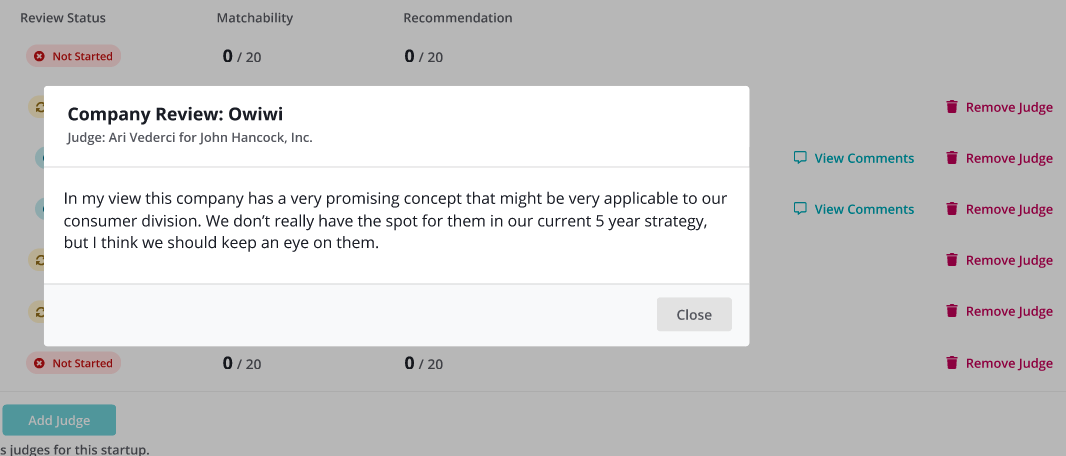This screenshot has height=456, width=1066.
Task: Click the Matchability column header
Action: point(255,18)
